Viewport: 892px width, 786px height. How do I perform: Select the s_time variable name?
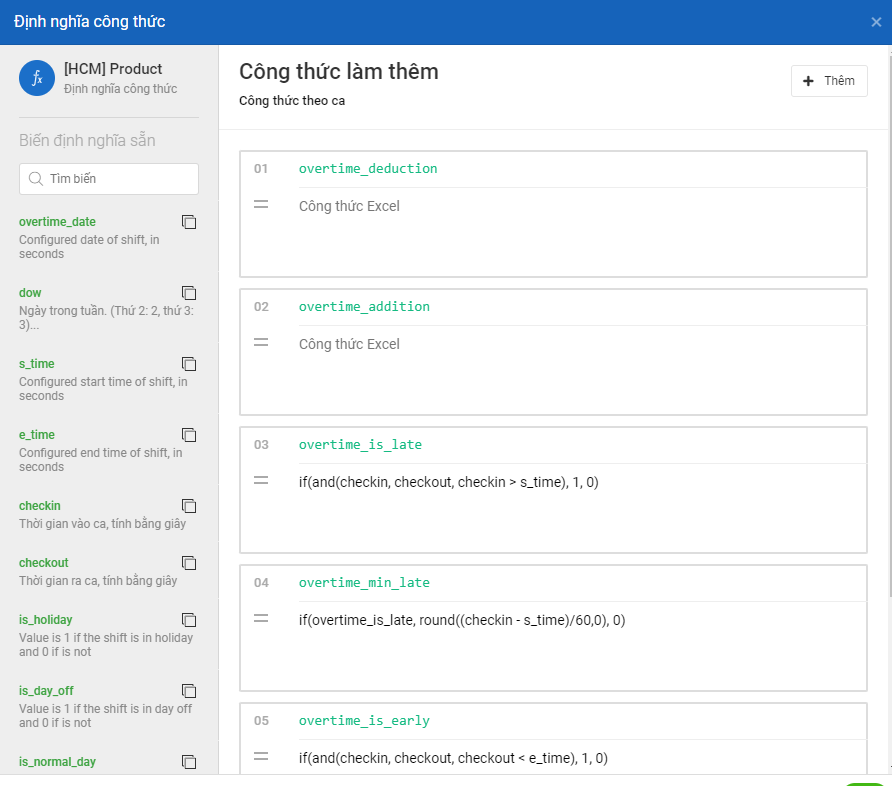click(37, 364)
